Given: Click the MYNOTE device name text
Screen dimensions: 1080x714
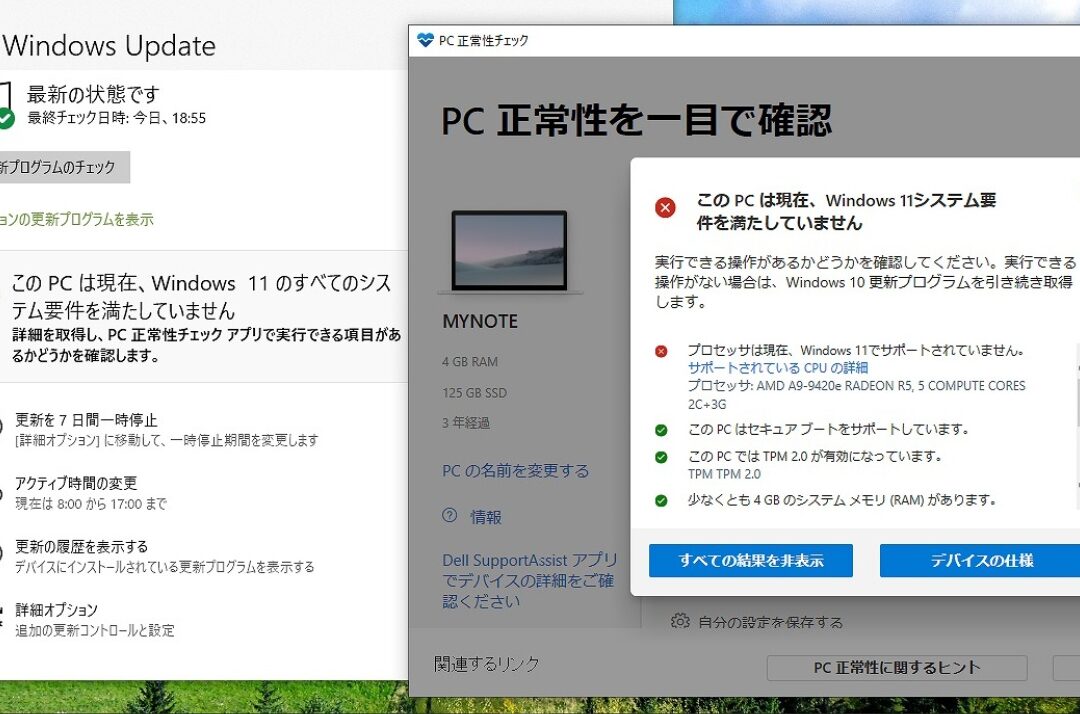Looking at the screenshot, I should tap(480, 322).
